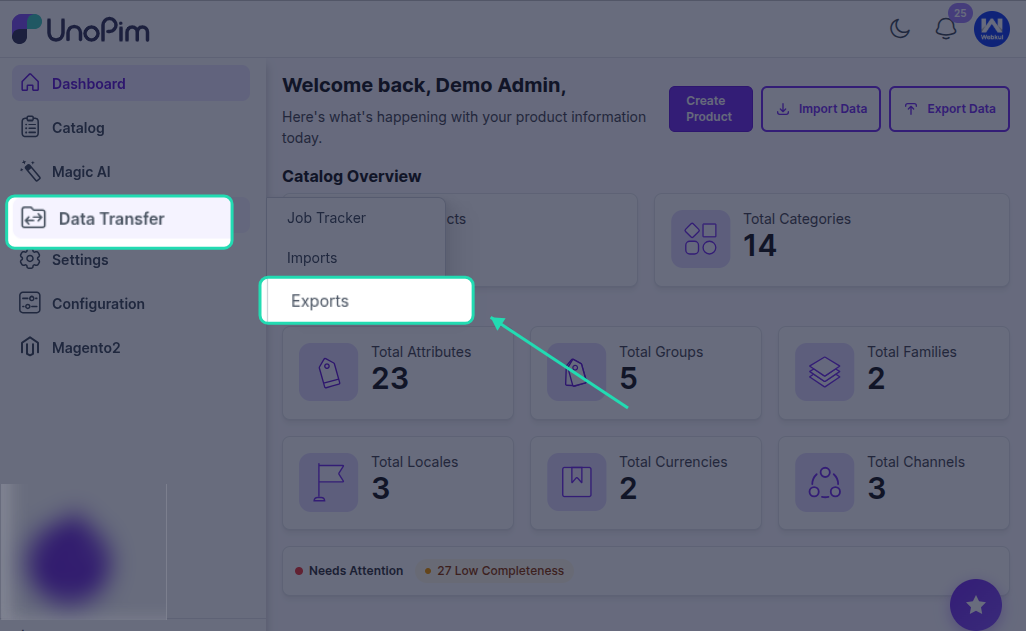Screen dimensions: 1026x631
Task: Open Settings in sidebar
Action: click(x=131, y=260)
